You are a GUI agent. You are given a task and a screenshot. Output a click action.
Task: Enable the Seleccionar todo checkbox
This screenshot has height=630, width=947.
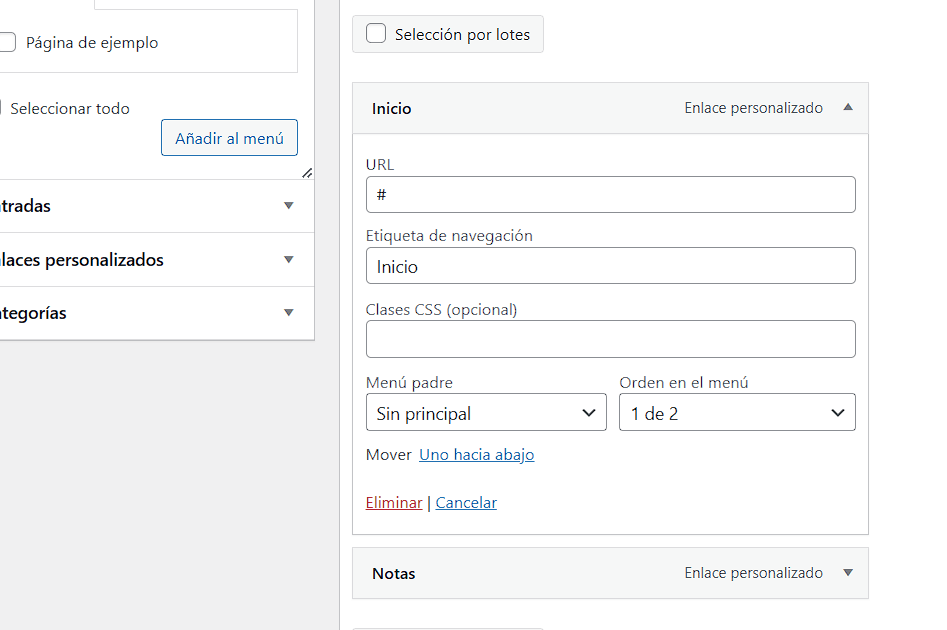pyautogui.click(x=3, y=108)
